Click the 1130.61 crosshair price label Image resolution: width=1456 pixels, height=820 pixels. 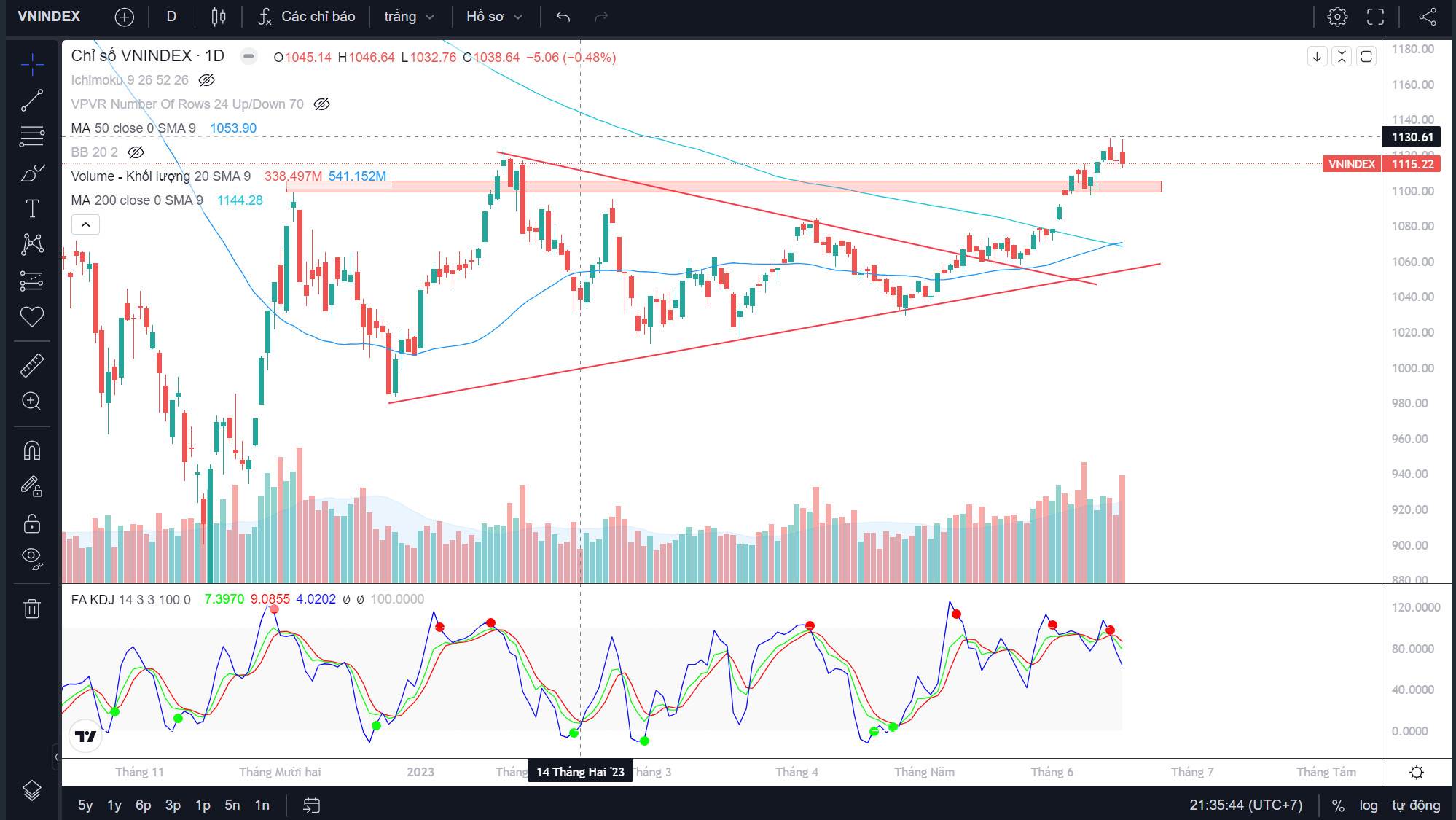point(1412,137)
